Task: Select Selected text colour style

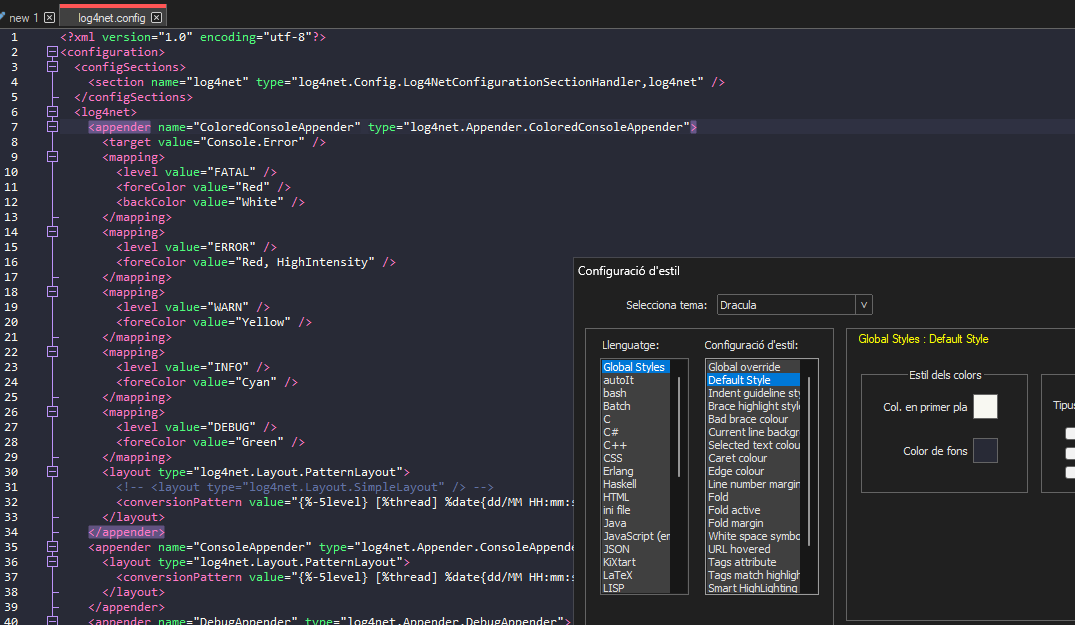Action: pos(753,445)
